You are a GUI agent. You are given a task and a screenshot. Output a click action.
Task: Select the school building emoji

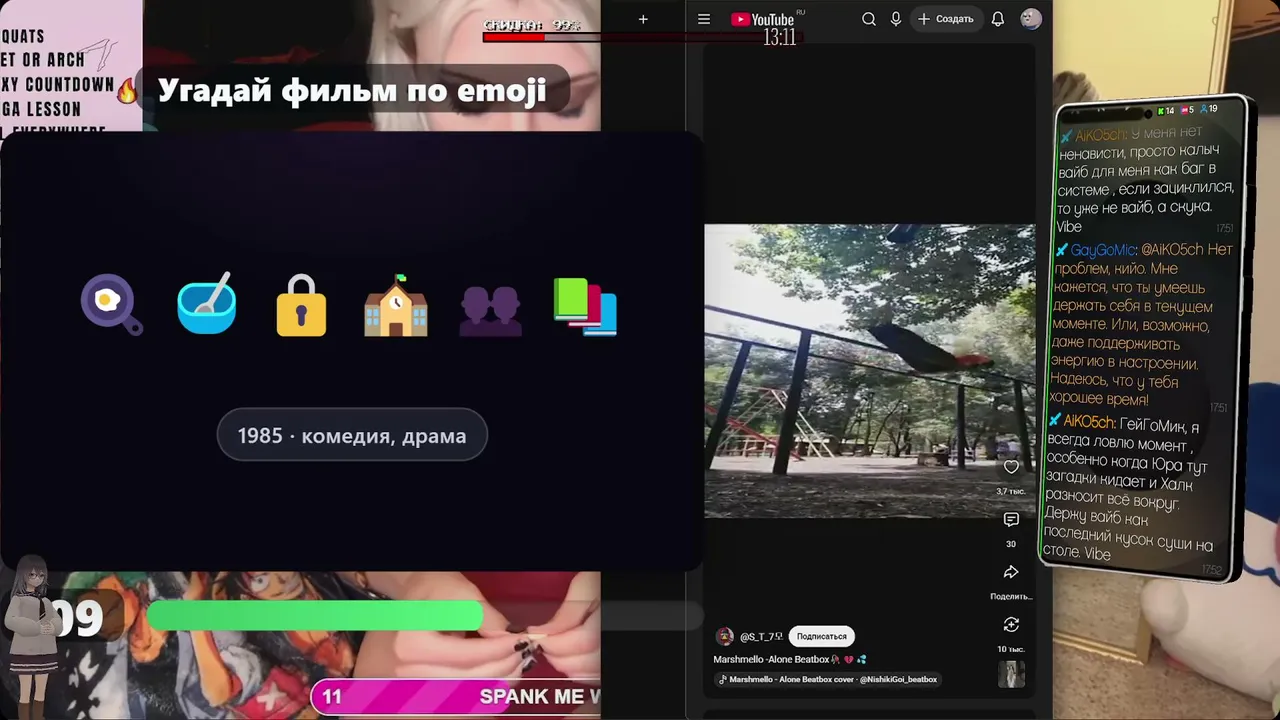point(396,304)
